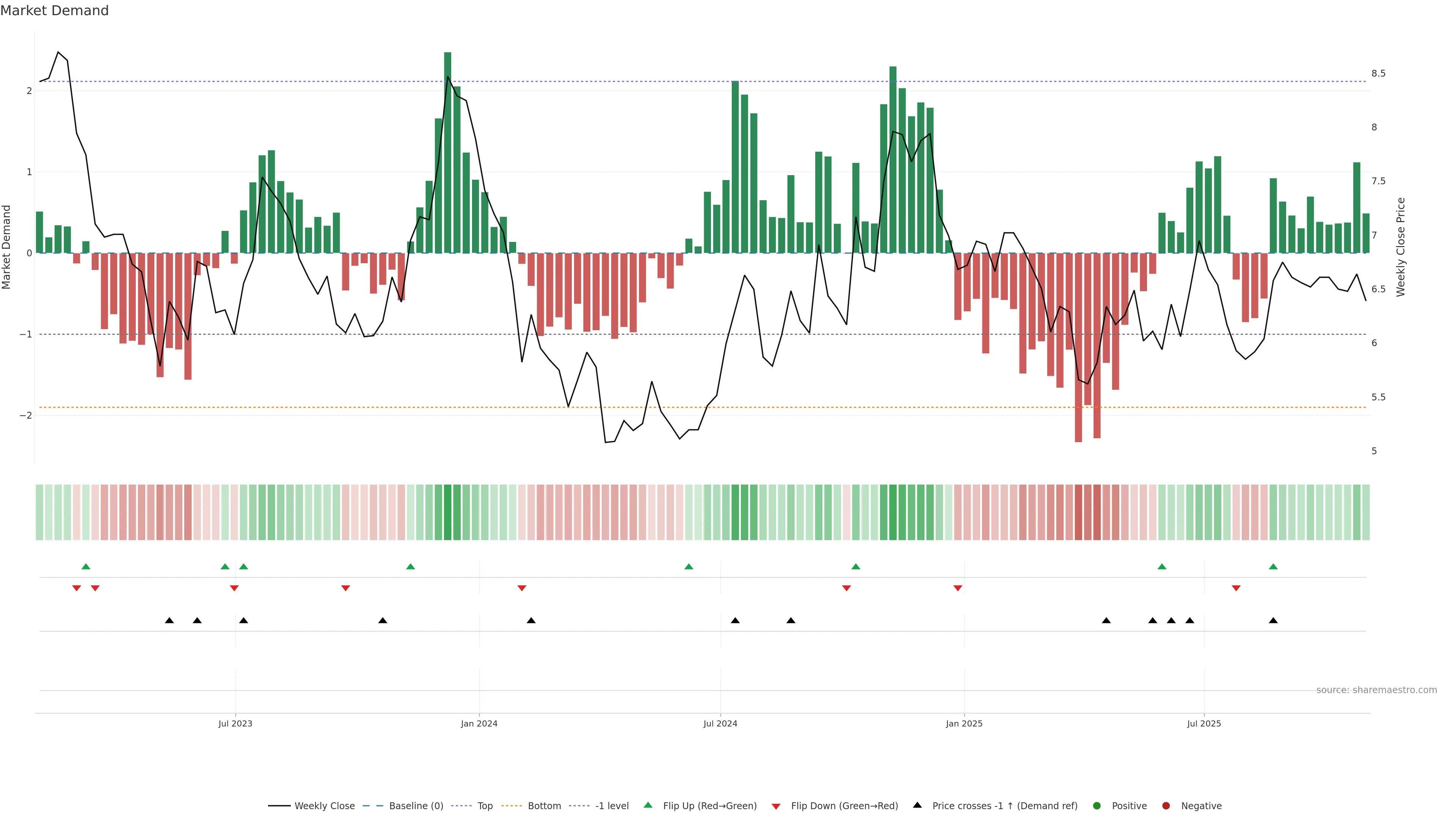1456x819 pixels.
Task: Toggle the -1 level legend entry
Action: [612, 805]
